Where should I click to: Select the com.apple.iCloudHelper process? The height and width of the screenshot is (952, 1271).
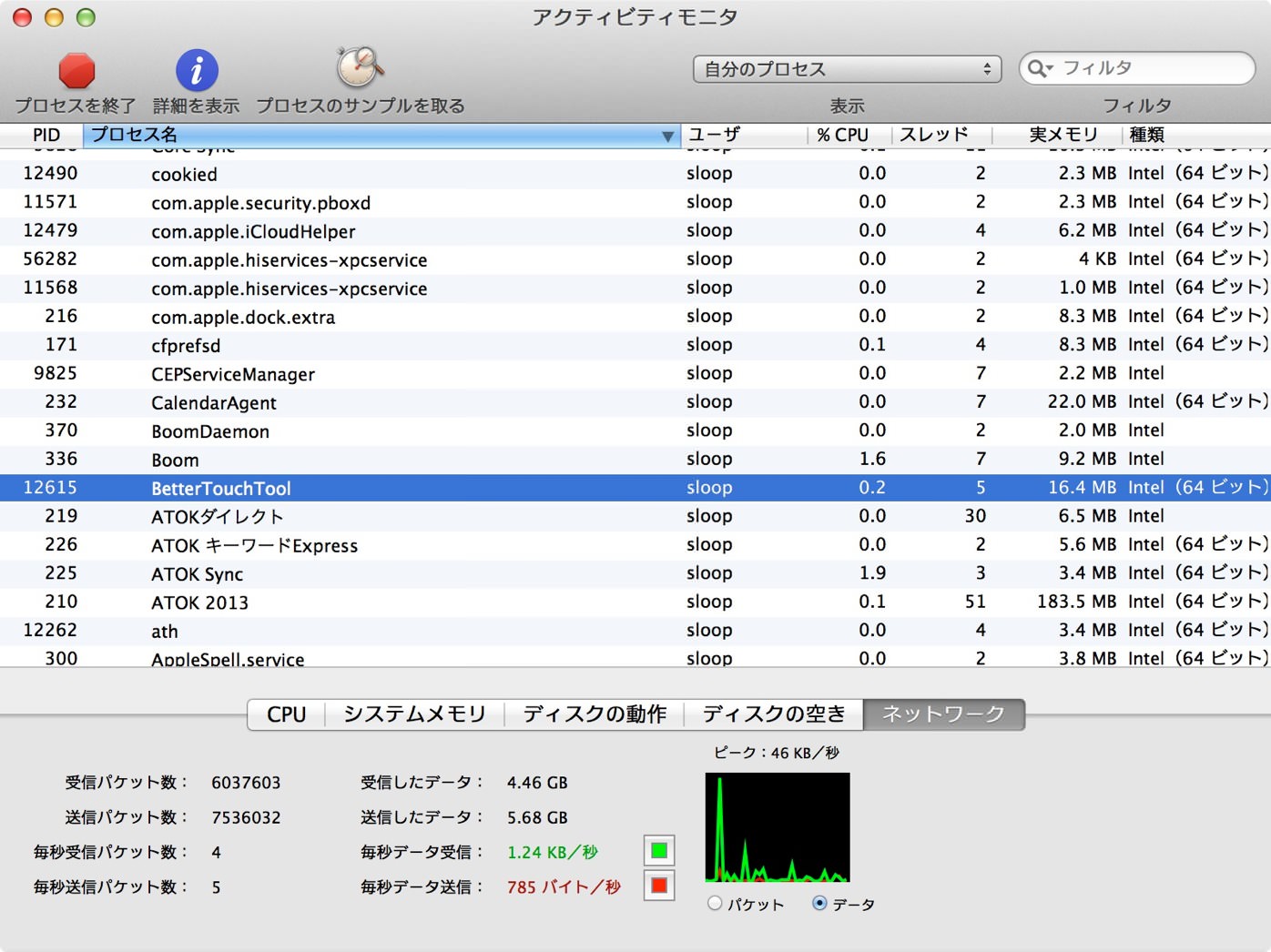(635, 231)
